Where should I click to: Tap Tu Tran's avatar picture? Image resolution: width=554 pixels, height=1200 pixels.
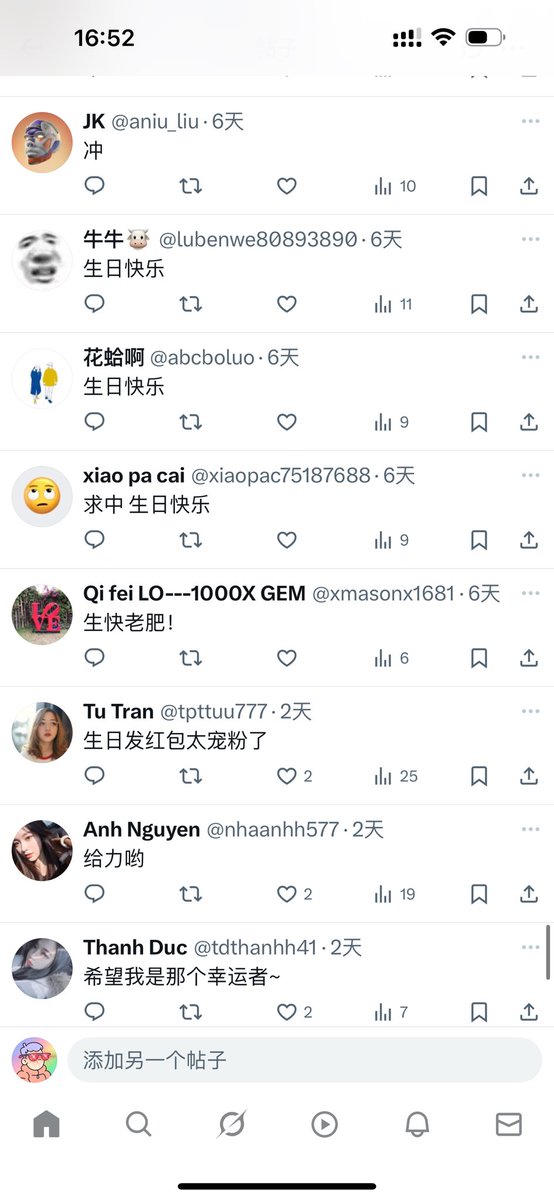(x=42, y=733)
